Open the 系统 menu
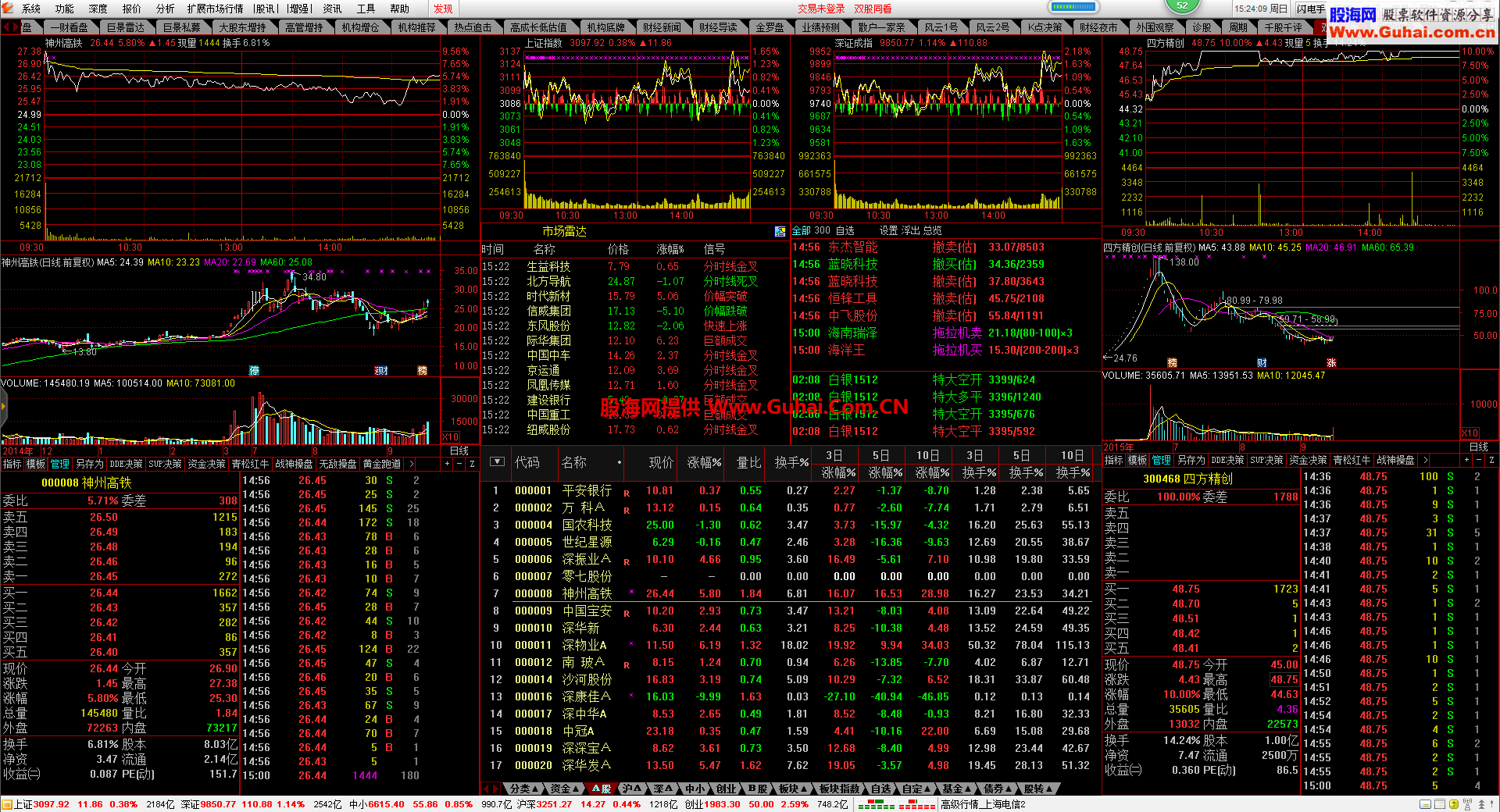The image size is (1500, 812). pos(31,9)
